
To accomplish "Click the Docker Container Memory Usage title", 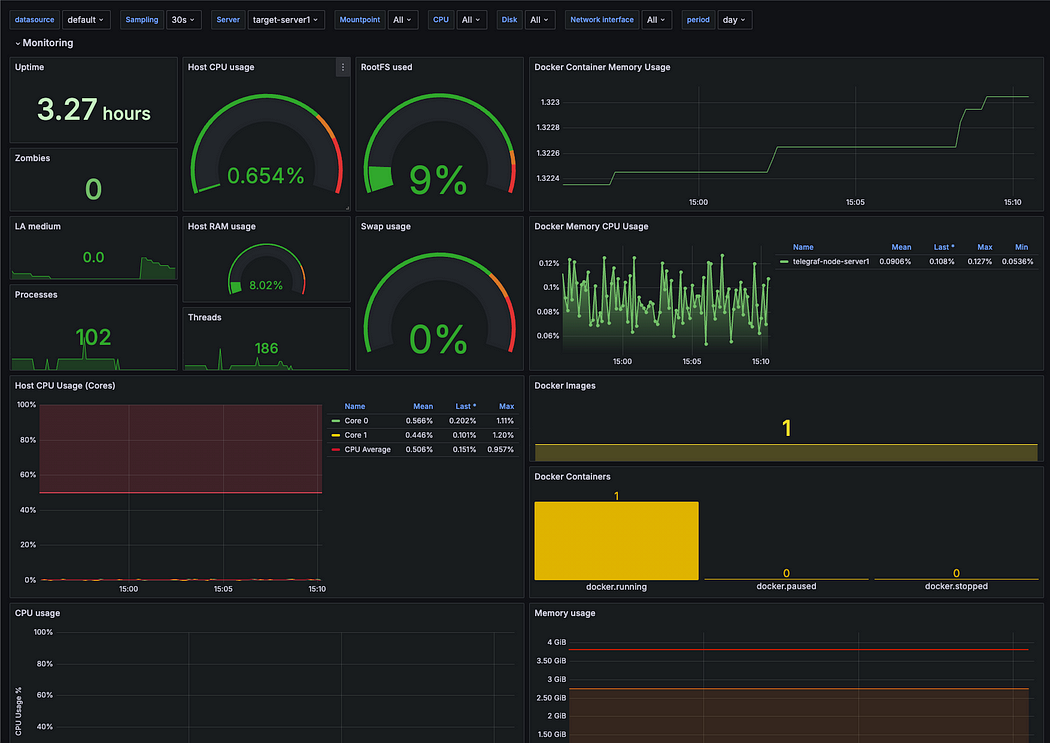I will click(602, 67).
